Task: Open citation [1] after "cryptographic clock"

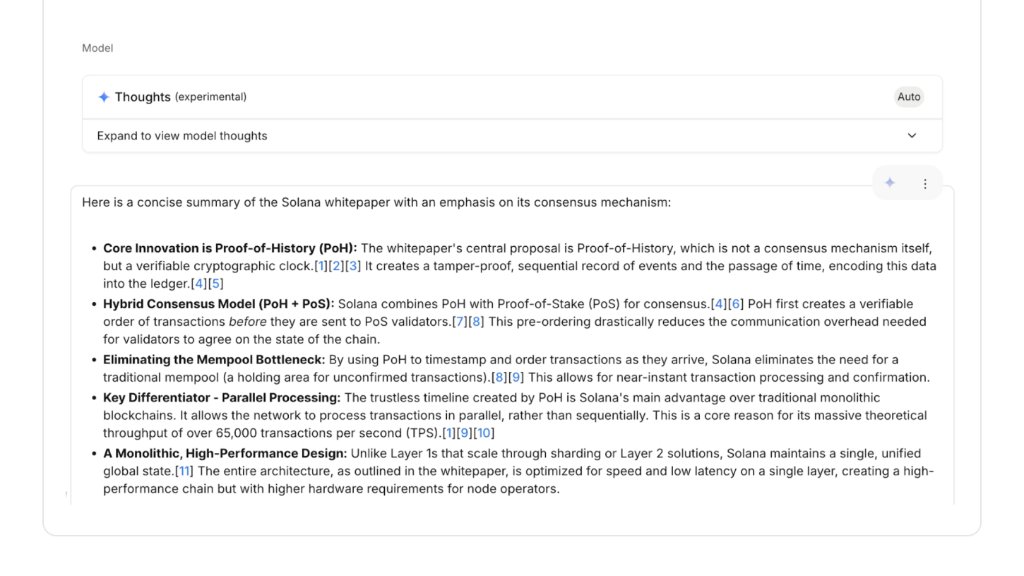Action: coord(321,267)
